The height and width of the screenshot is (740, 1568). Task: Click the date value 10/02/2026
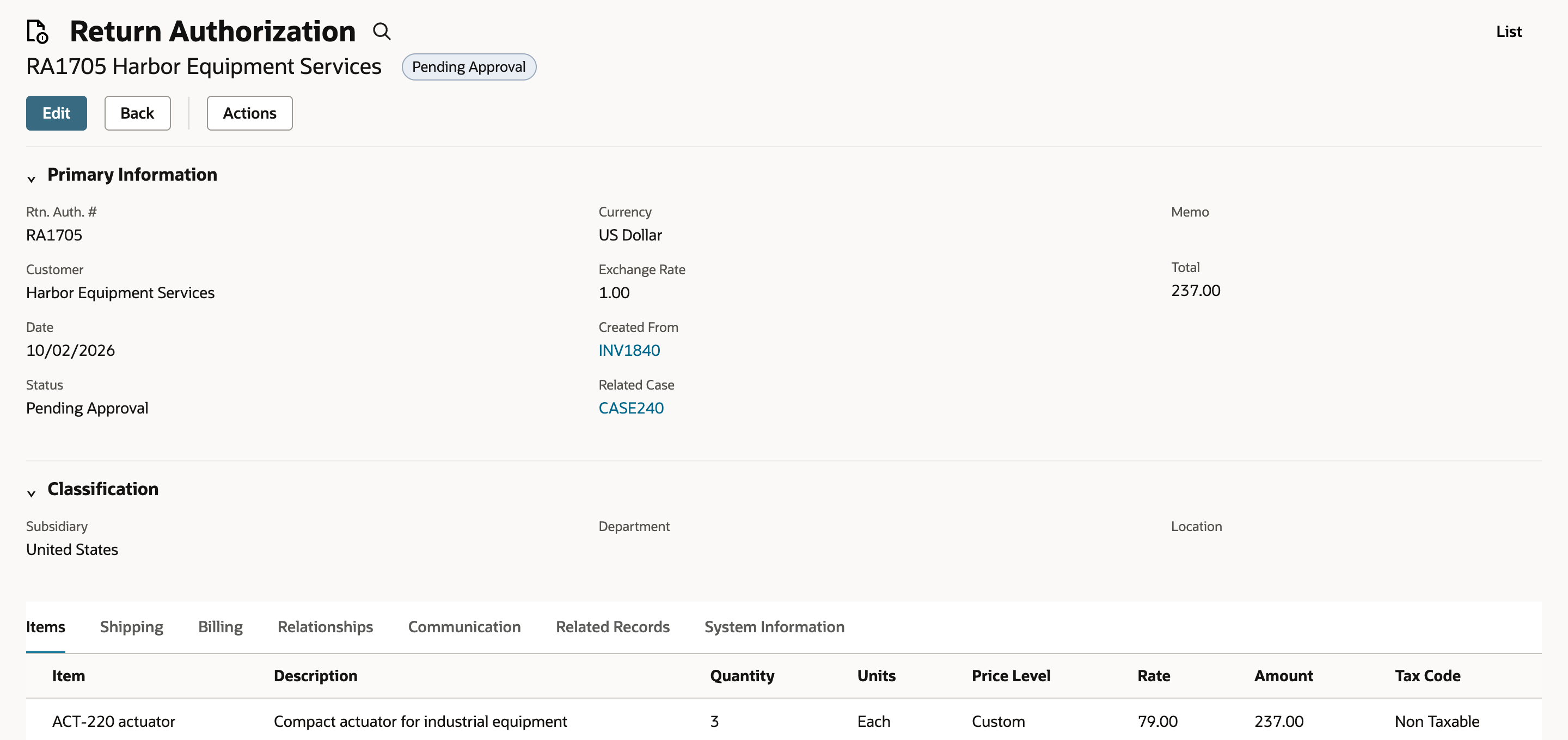(x=71, y=350)
